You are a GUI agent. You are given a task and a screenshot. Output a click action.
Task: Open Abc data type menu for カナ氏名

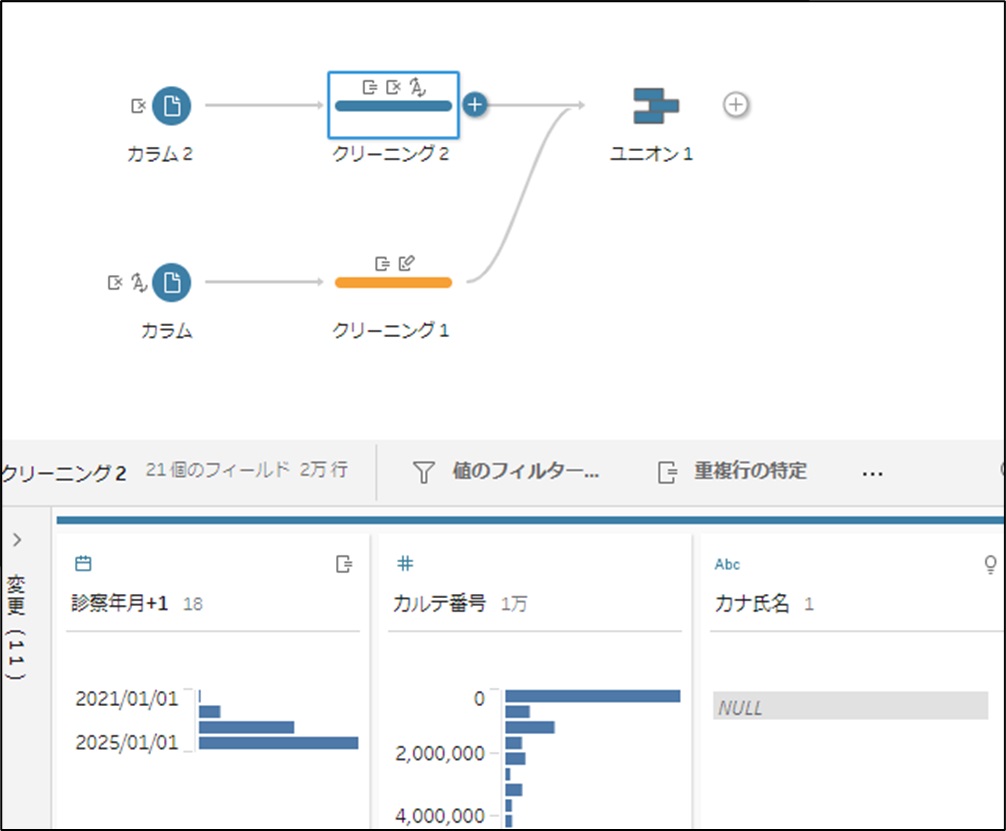[727, 565]
